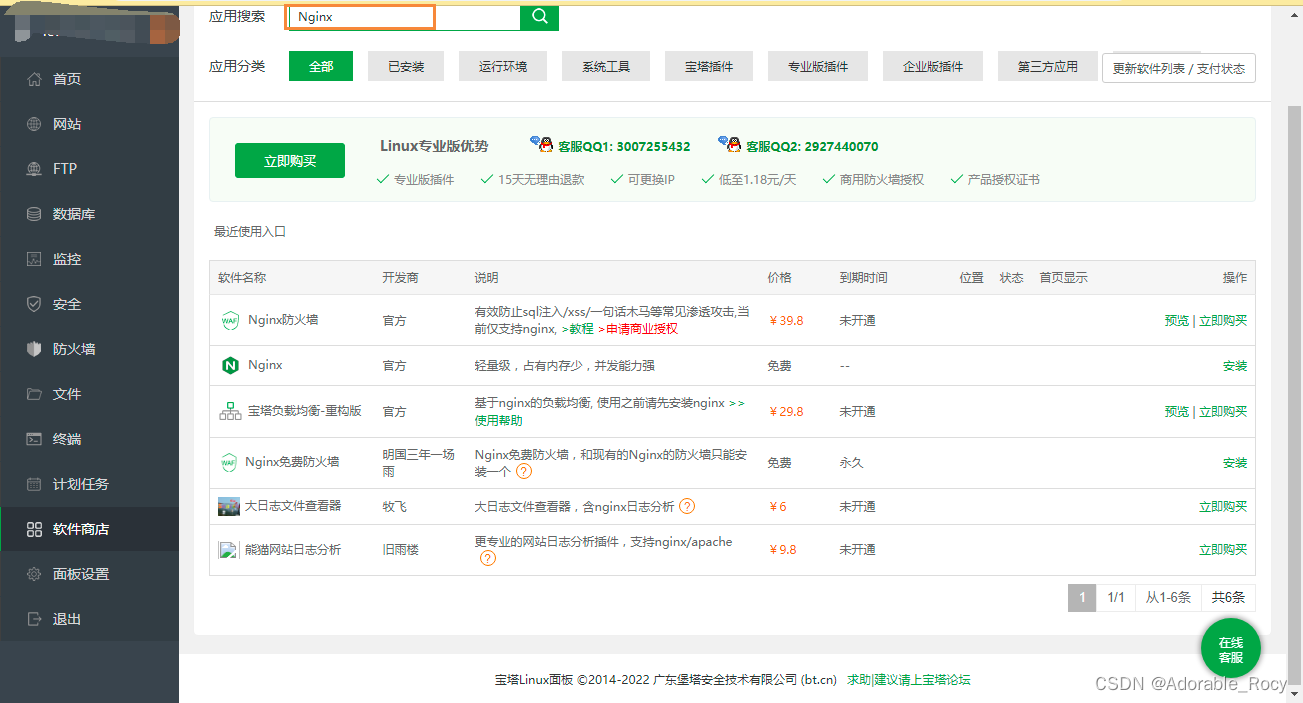Click page number 1 in pagination
Image resolution: width=1303 pixels, height=703 pixels.
point(1081,598)
